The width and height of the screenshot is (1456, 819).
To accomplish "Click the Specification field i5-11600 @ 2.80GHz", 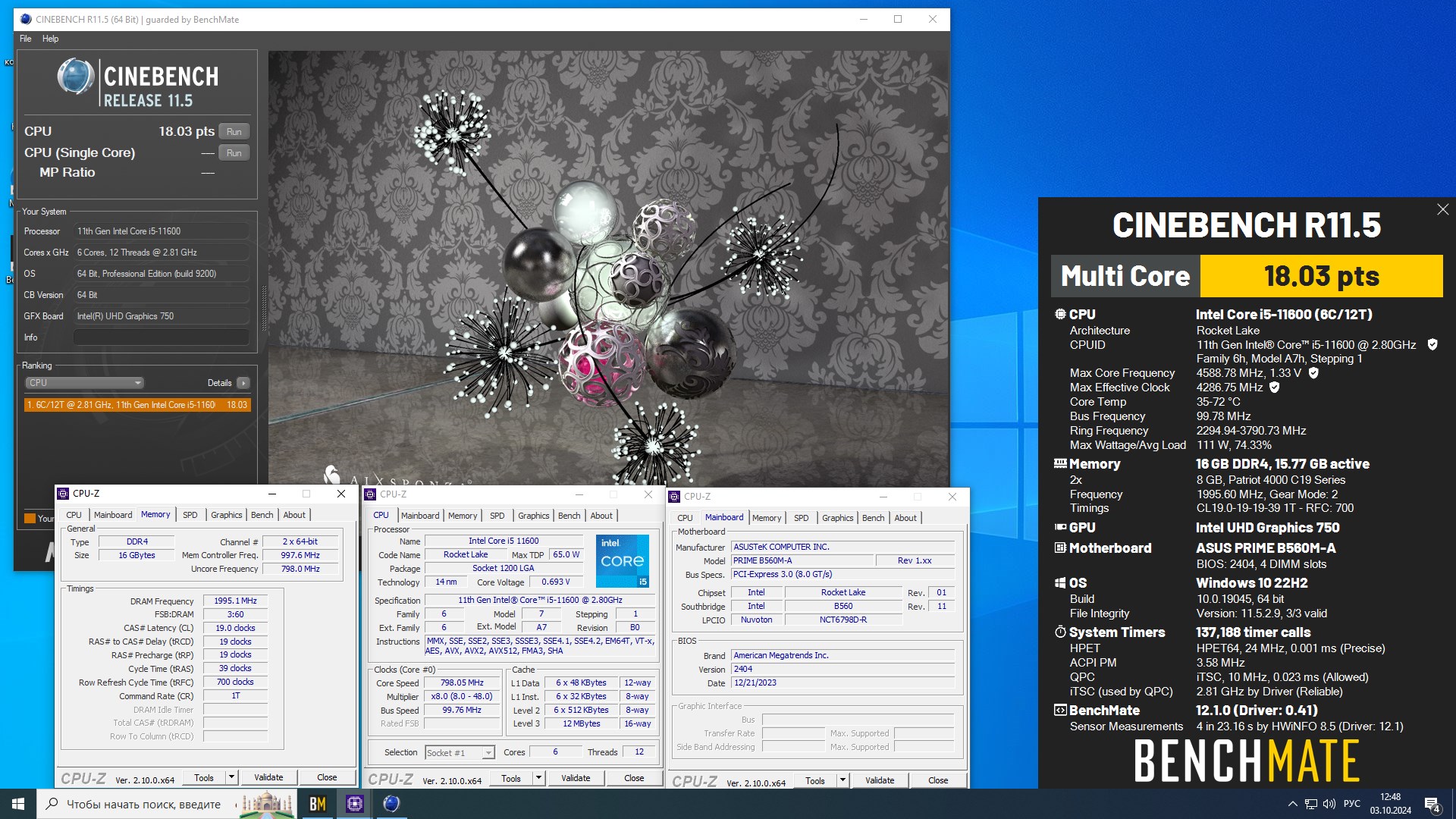I will click(x=540, y=600).
